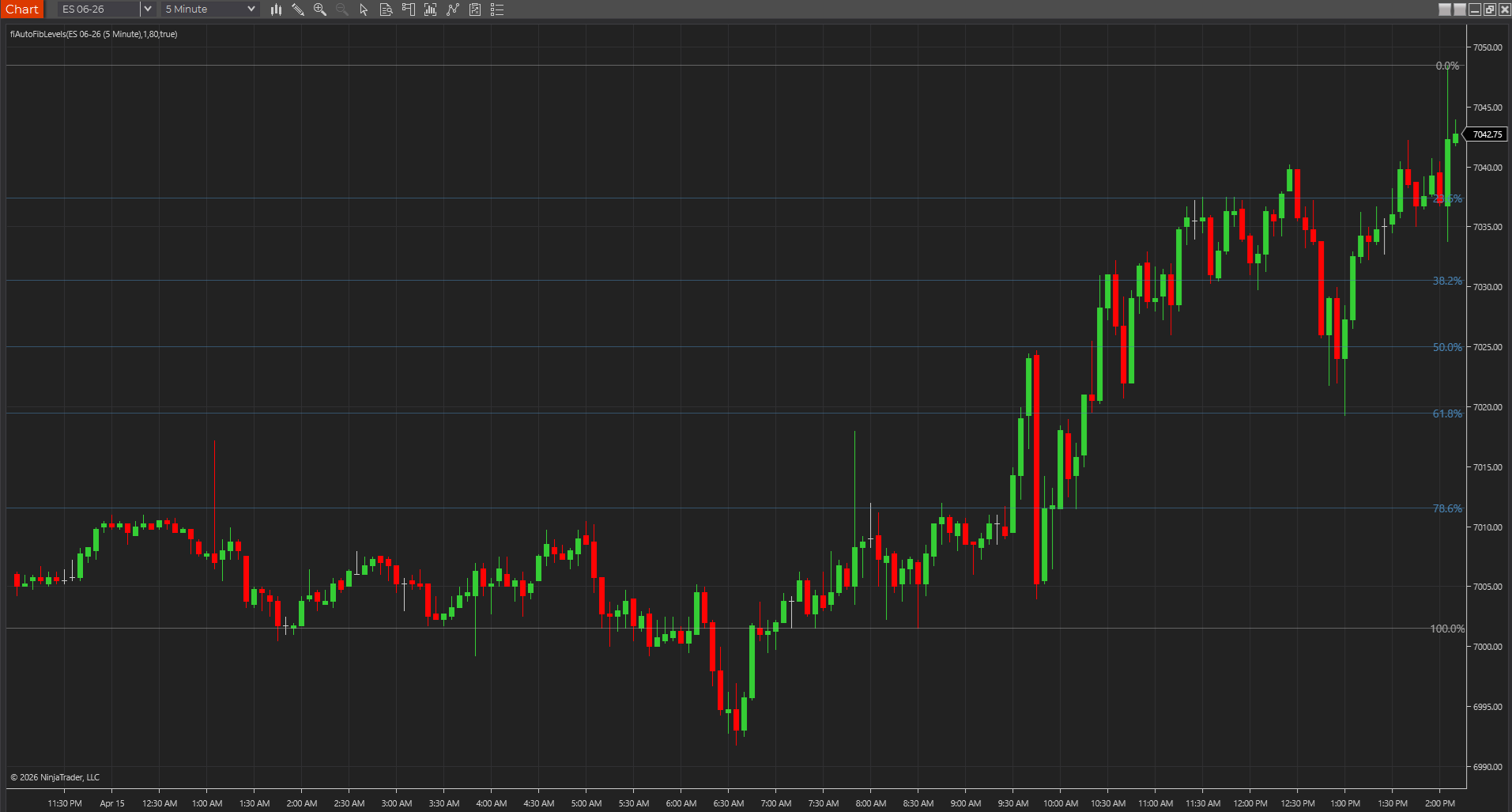Activate the Zoom In tool

[320, 9]
